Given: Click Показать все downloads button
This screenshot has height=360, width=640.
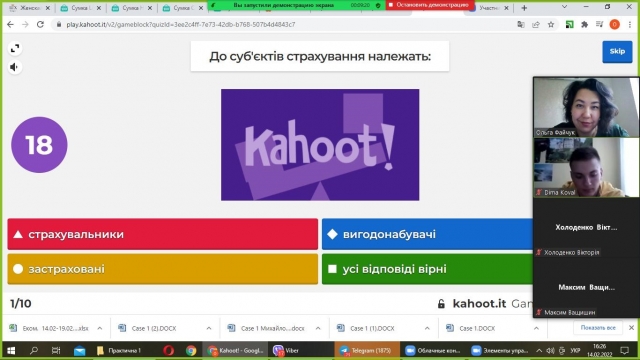Looking at the screenshot, I should click(598, 328).
